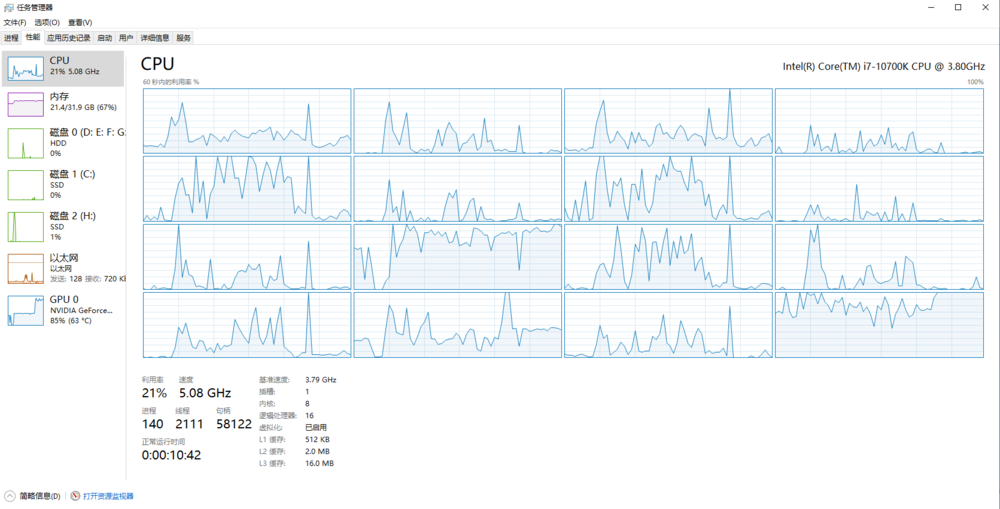Select 磁盘 2 (H:) SSD thumbnail
The width and height of the screenshot is (1000, 509).
(26, 227)
